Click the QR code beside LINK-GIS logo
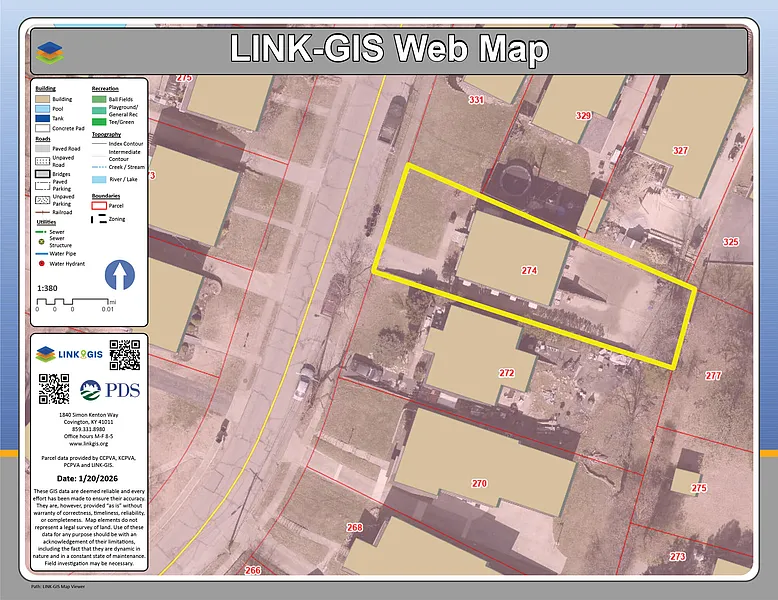The image size is (778, 600). 125,355
